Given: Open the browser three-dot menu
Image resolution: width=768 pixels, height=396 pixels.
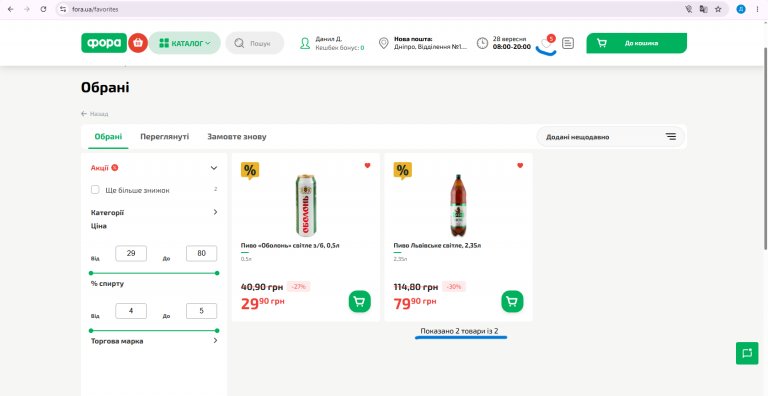Looking at the screenshot, I should (x=757, y=9).
